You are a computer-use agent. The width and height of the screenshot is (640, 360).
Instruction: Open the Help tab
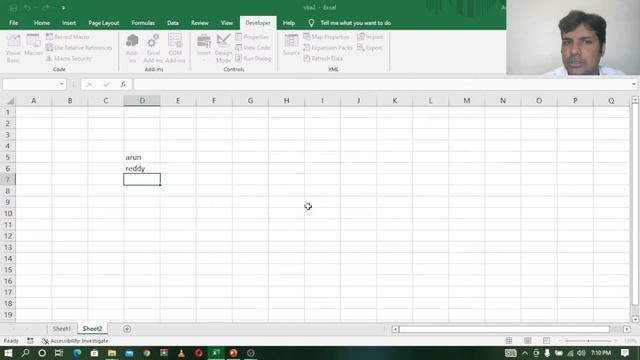pyautogui.click(x=289, y=23)
